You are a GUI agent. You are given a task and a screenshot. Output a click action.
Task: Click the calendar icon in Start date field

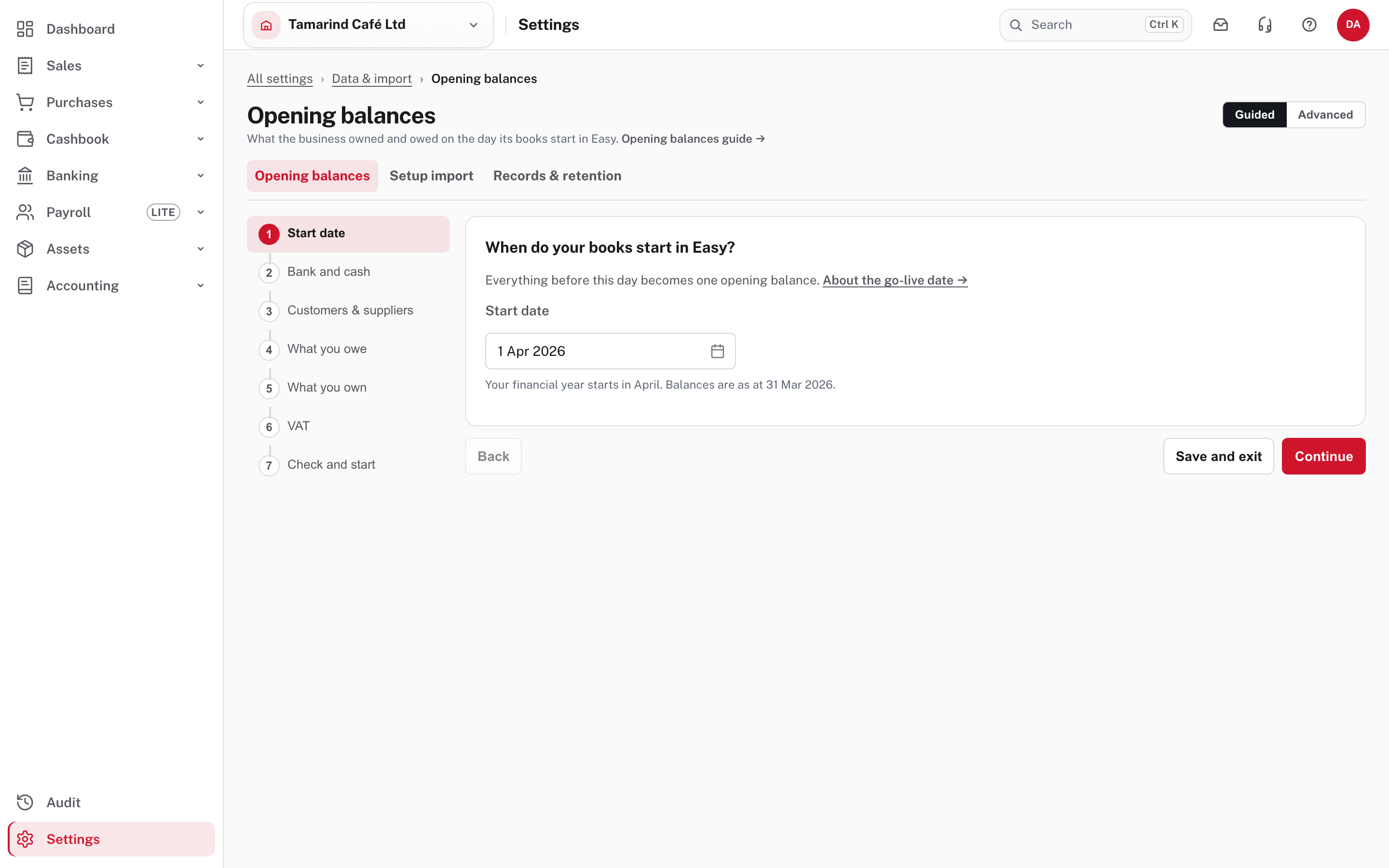coord(718,351)
